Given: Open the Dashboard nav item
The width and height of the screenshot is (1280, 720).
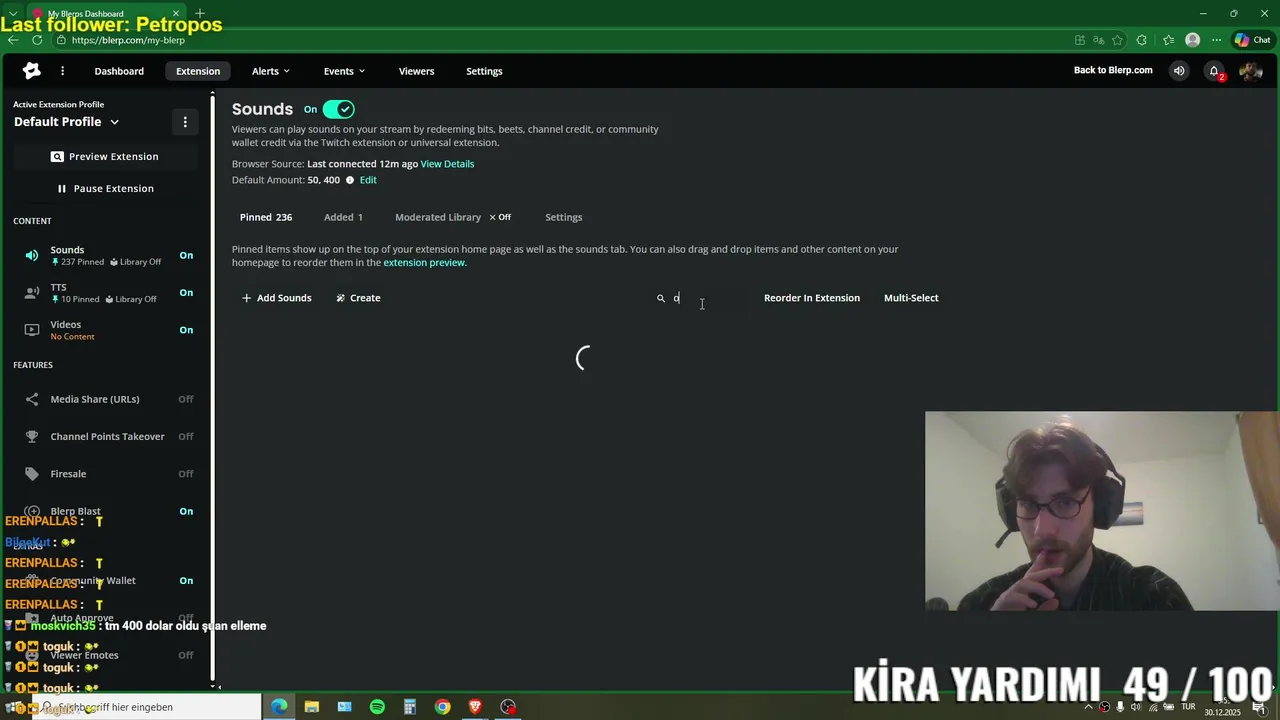Looking at the screenshot, I should tap(119, 71).
